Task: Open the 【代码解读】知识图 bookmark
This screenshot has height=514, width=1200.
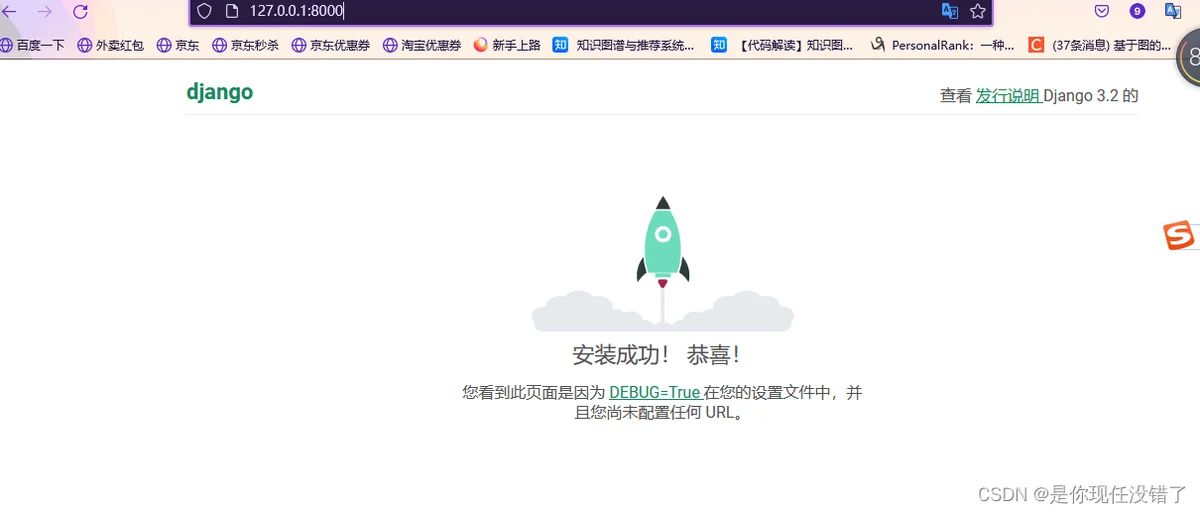Action: 783,45
